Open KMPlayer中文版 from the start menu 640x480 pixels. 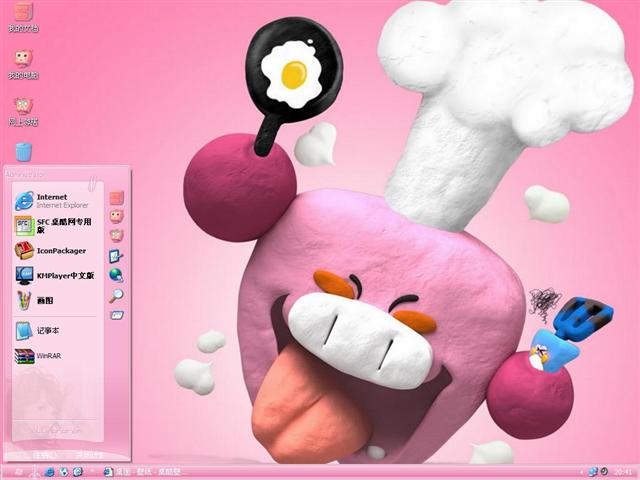pos(53,275)
